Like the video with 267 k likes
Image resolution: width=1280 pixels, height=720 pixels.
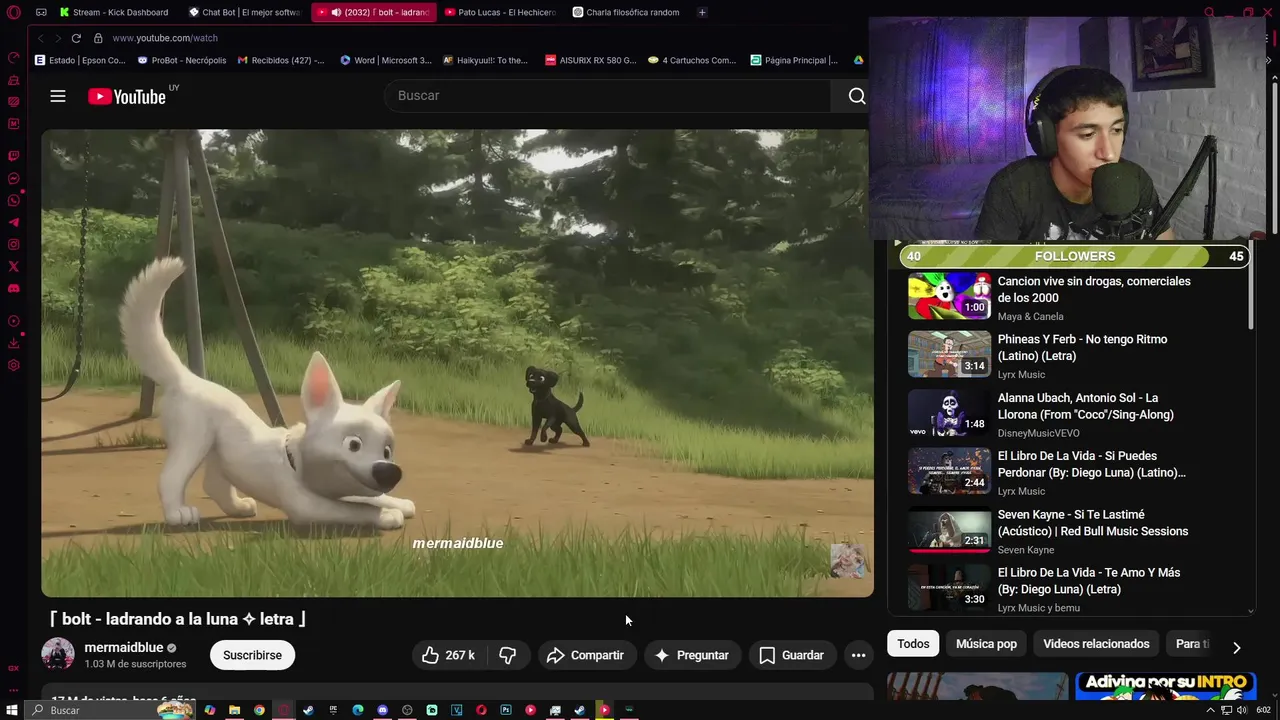447,655
